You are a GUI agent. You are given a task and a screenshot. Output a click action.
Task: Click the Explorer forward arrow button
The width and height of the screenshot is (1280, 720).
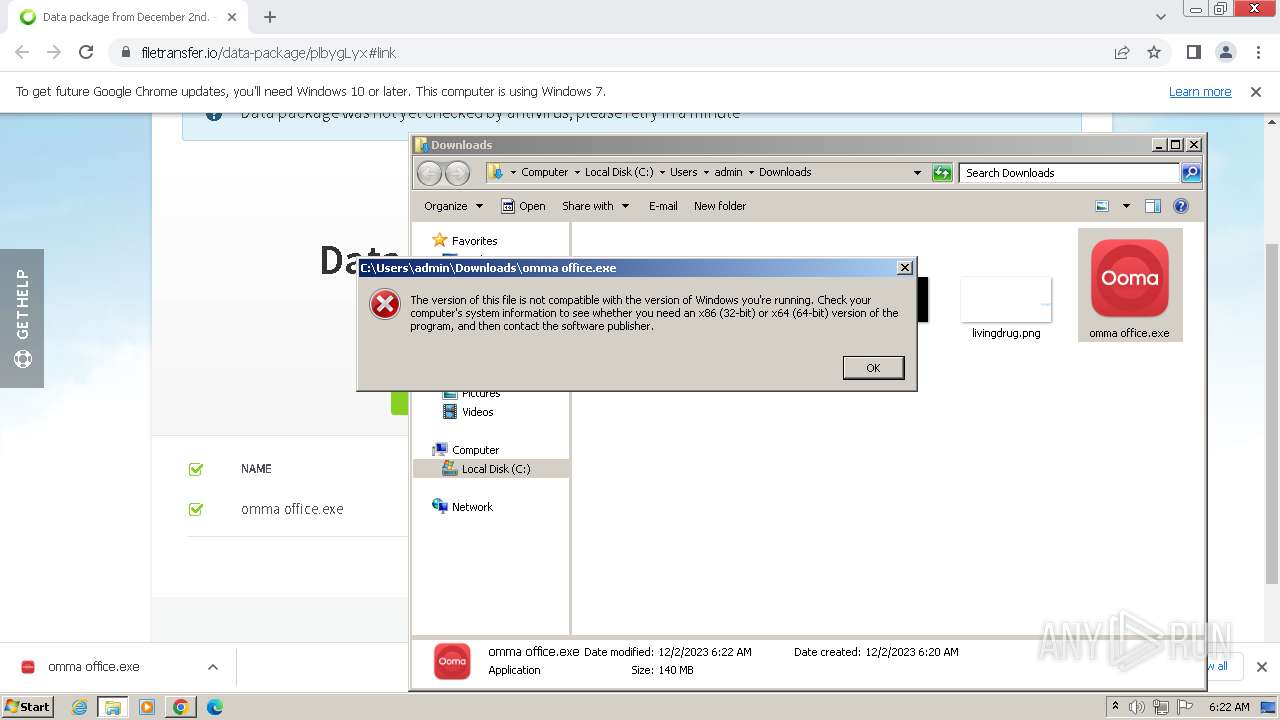[457, 173]
